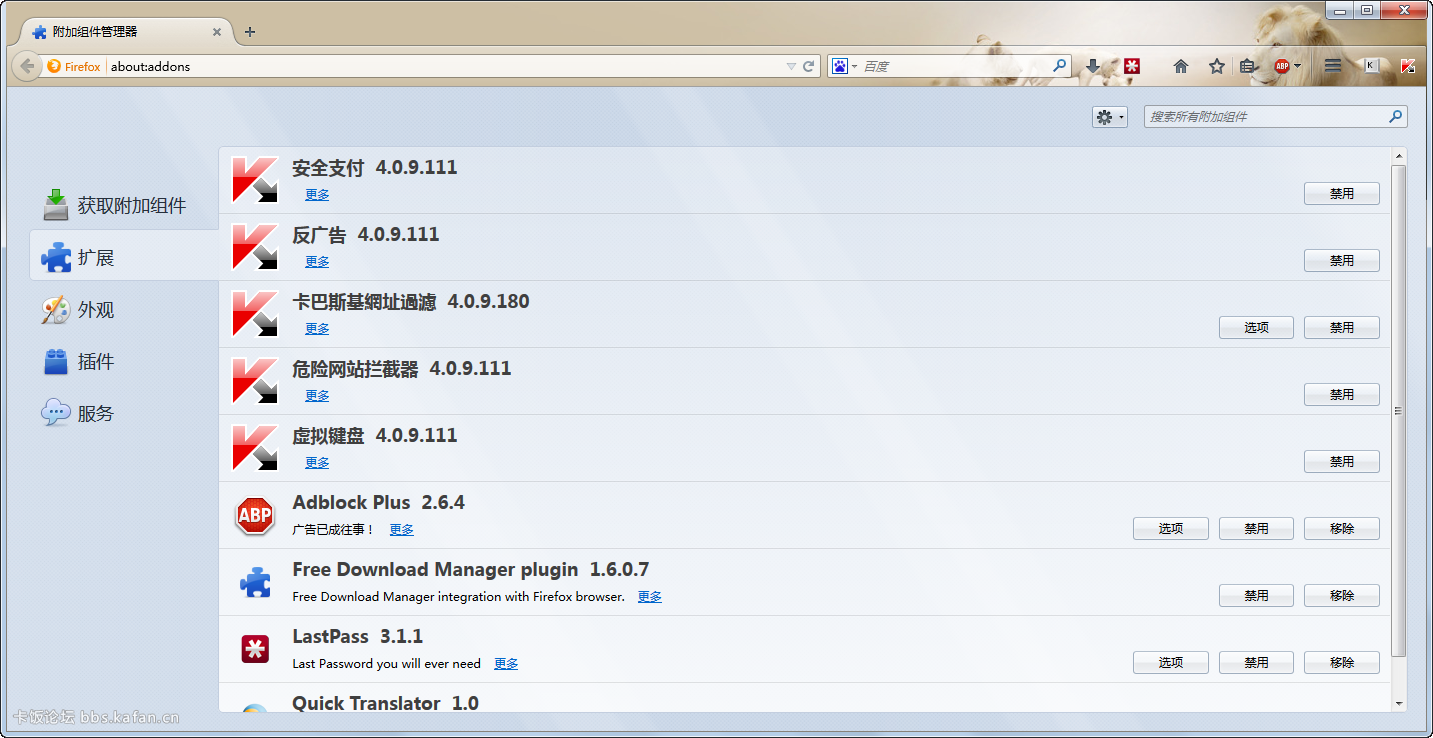The width and height of the screenshot is (1433, 738).
Task: Disable 虚拟键盘 extension
Action: [1341, 462]
